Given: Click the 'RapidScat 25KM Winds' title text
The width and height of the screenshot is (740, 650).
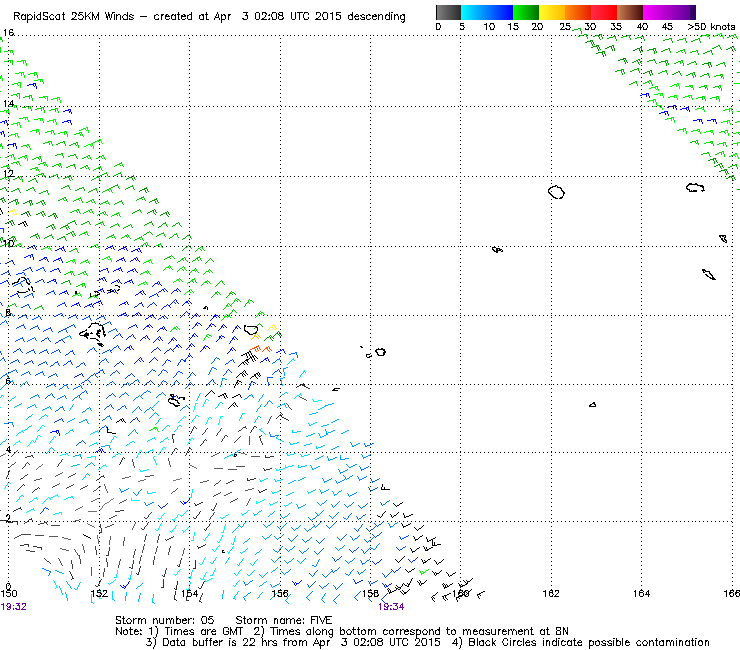Looking at the screenshot, I should [73, 17].
